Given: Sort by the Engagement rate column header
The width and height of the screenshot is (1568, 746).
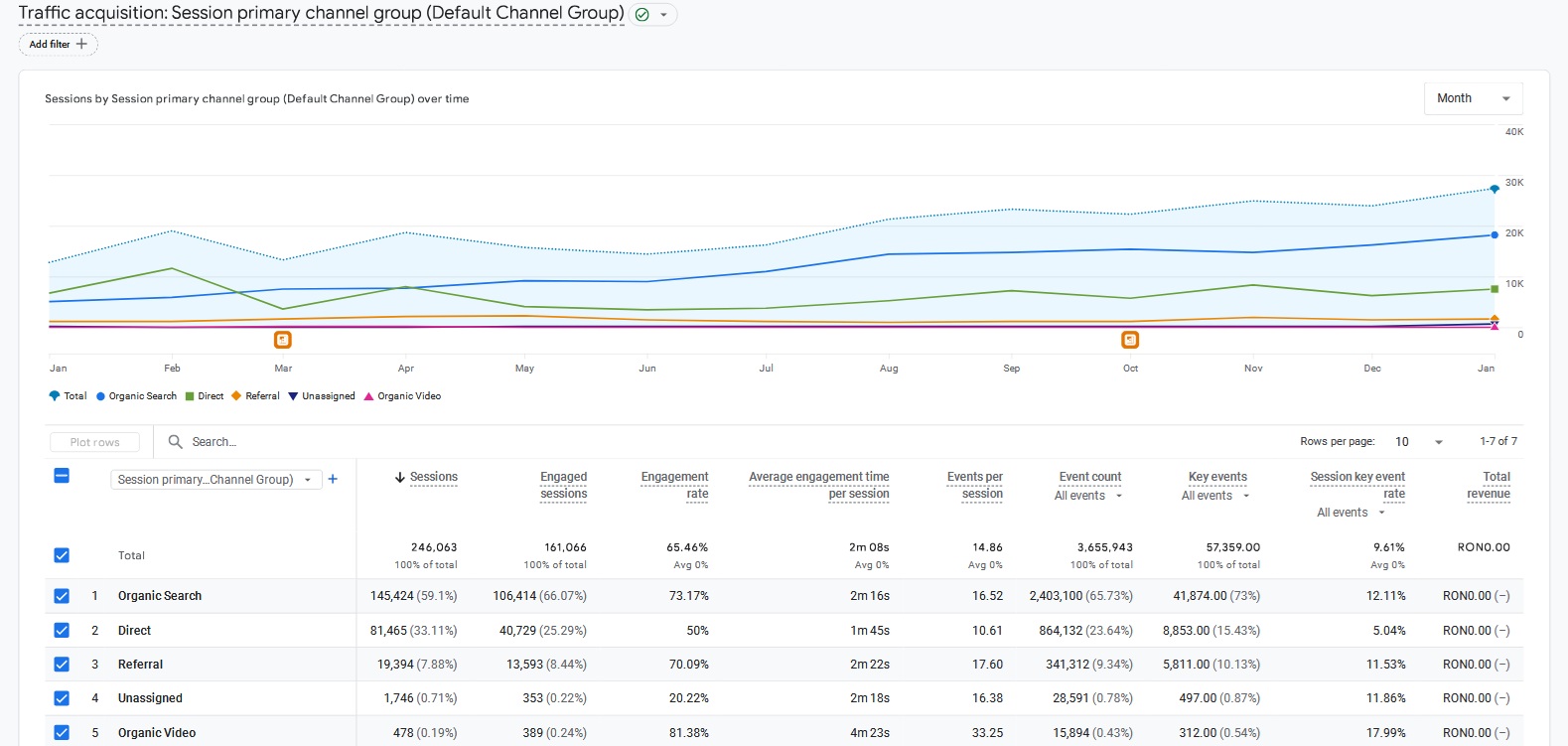Looking at the screenshot, I should [675, 485].
